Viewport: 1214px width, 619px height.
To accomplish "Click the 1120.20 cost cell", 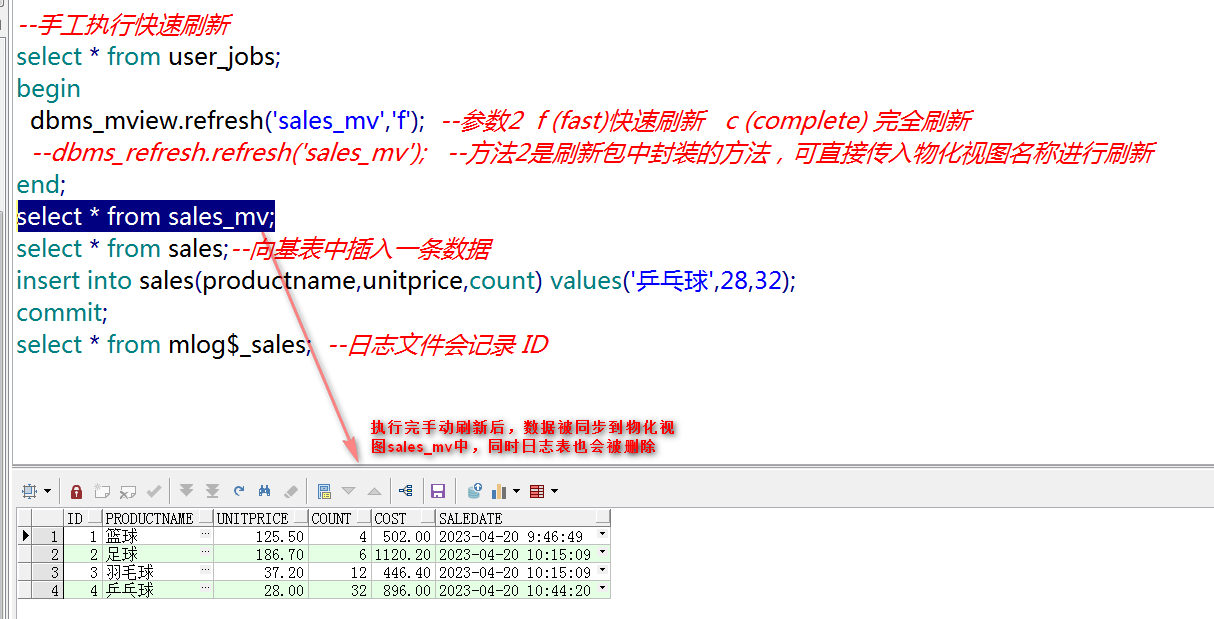I will (x=403, y=555).
